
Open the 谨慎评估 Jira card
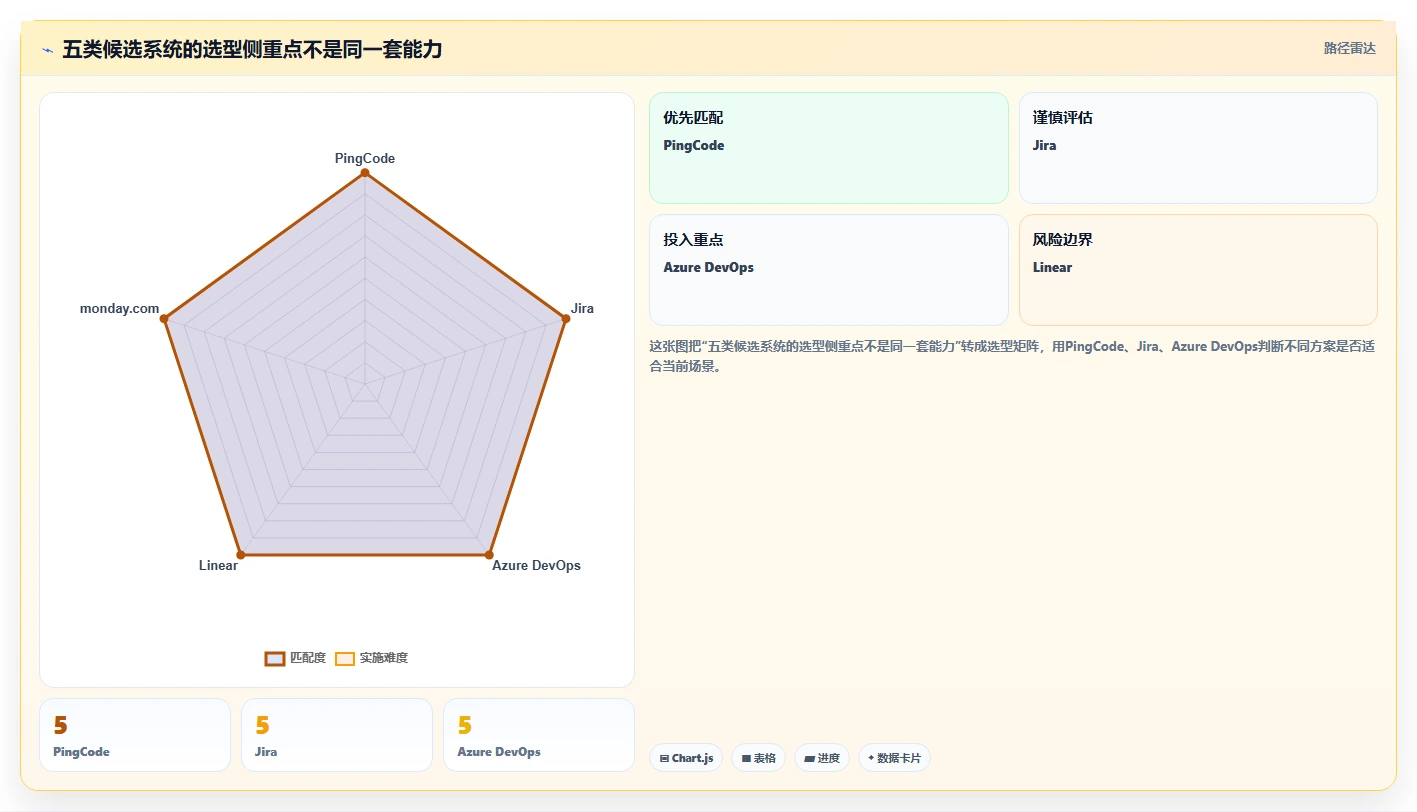pos(1198,148)
